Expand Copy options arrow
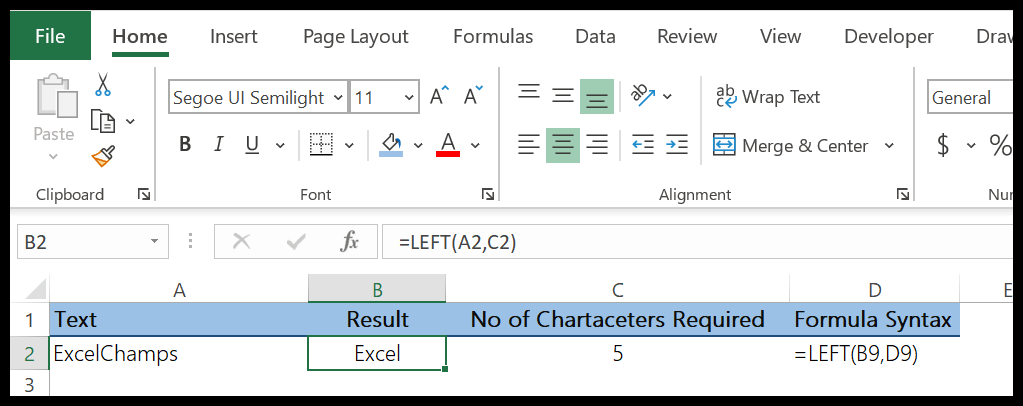 (x=130, y=121)
